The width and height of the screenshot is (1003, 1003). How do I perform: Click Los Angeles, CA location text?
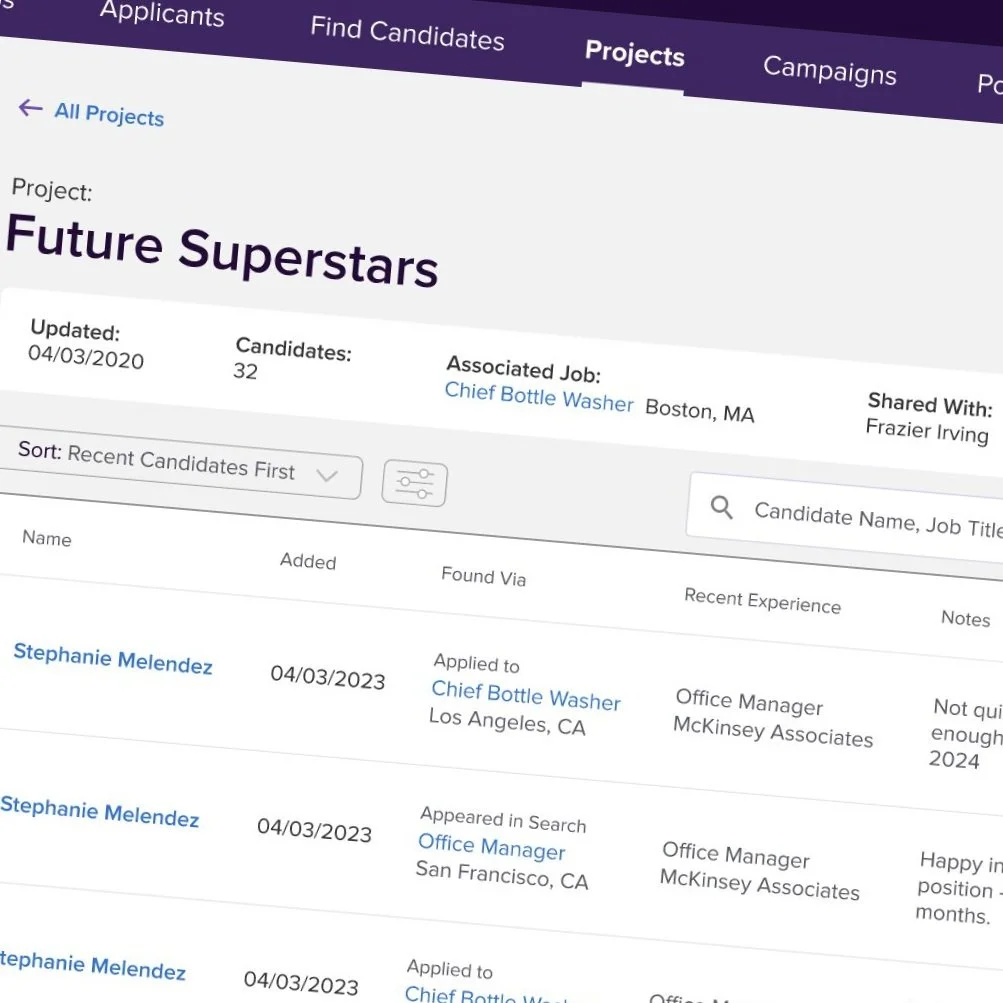click(507, 722)
